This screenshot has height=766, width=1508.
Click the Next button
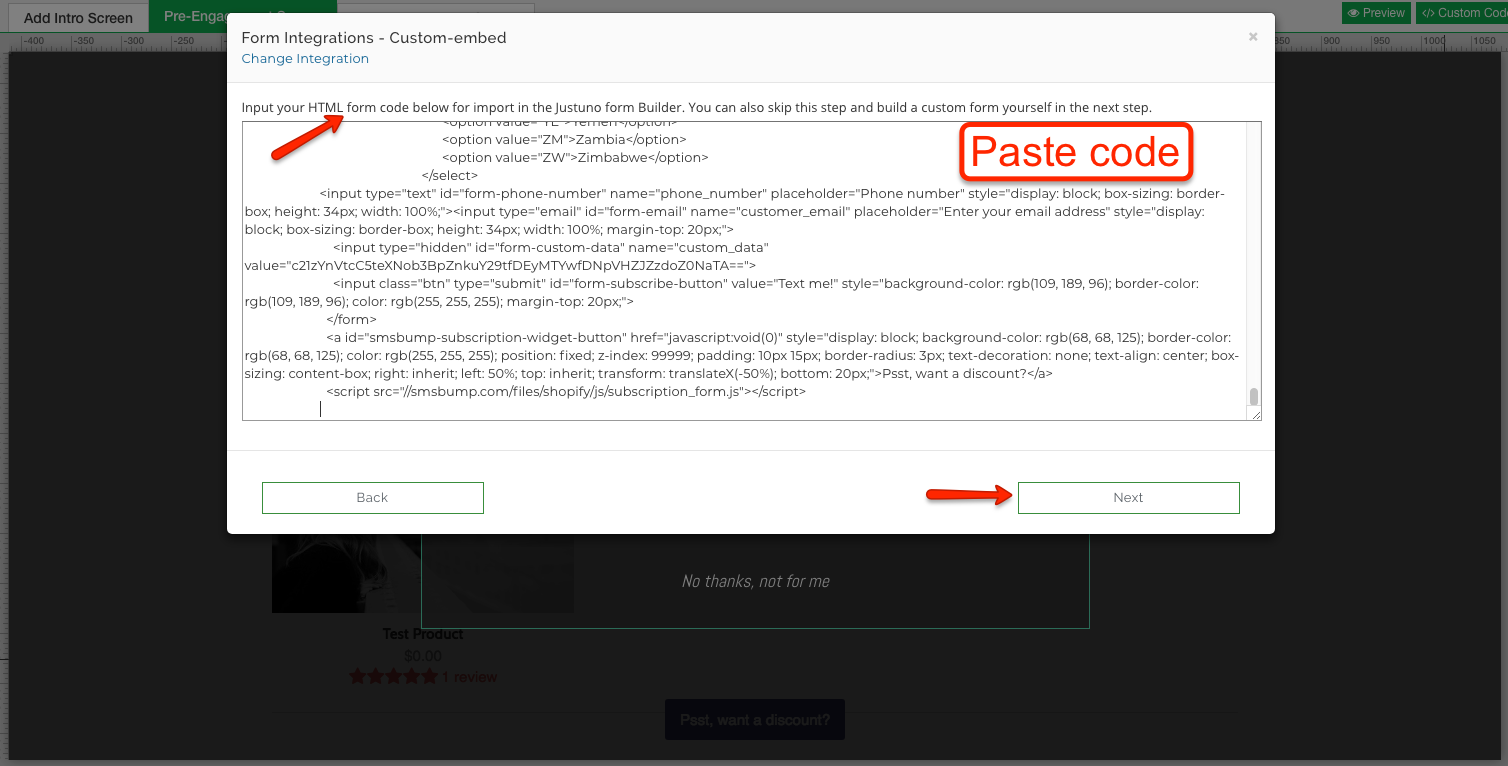[1128, 498]
